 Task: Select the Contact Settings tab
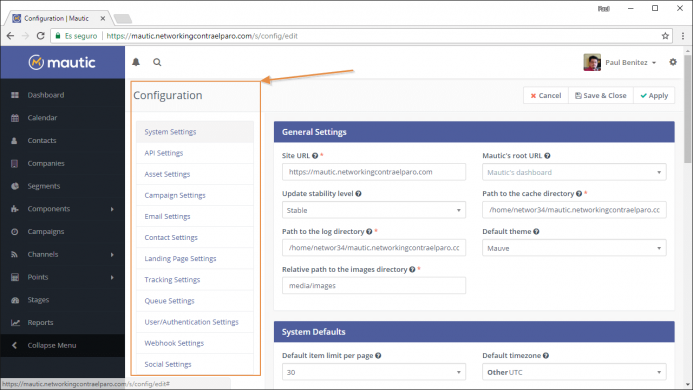[195, 237]
